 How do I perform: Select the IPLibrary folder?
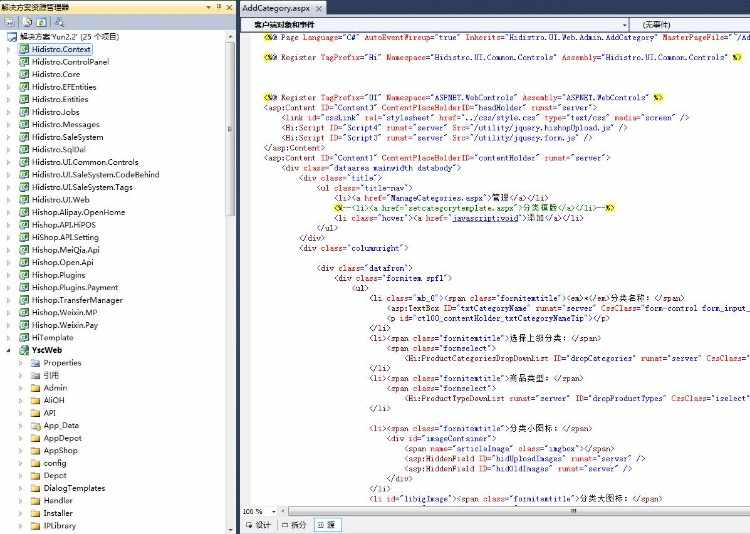coord(60,525)
